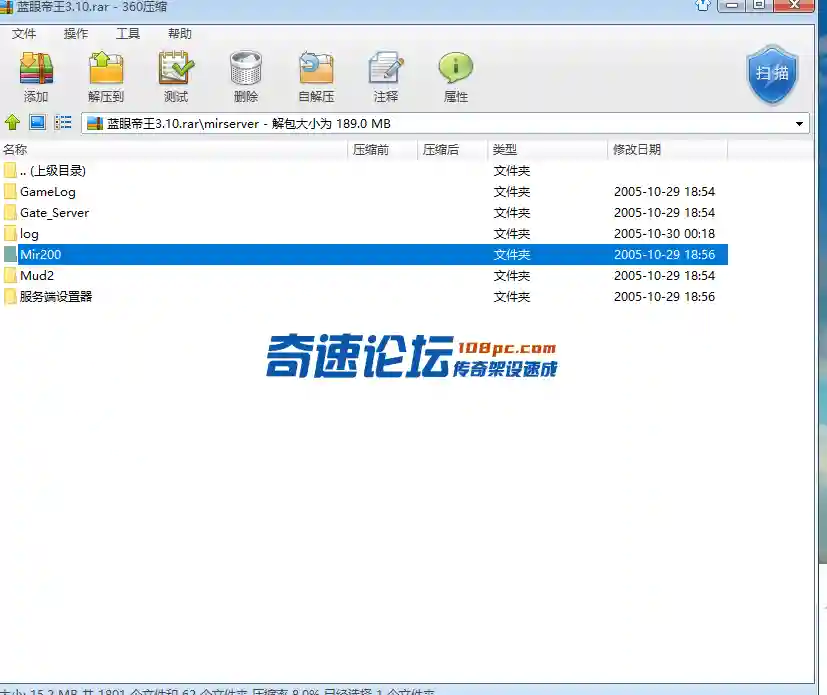Start the 扫描 shield scan

point(772,74)
